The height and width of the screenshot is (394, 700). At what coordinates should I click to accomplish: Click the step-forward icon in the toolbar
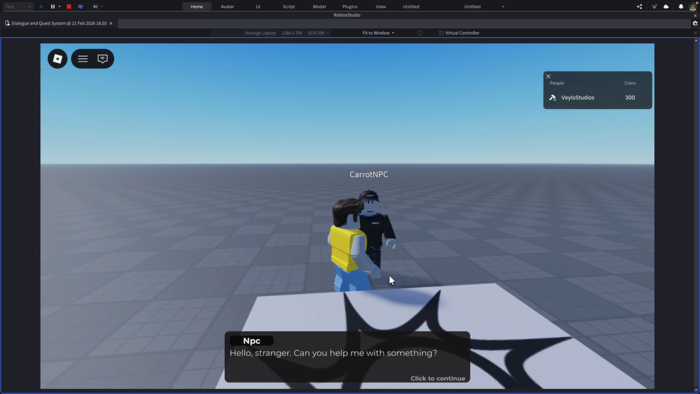pos(95,7)
